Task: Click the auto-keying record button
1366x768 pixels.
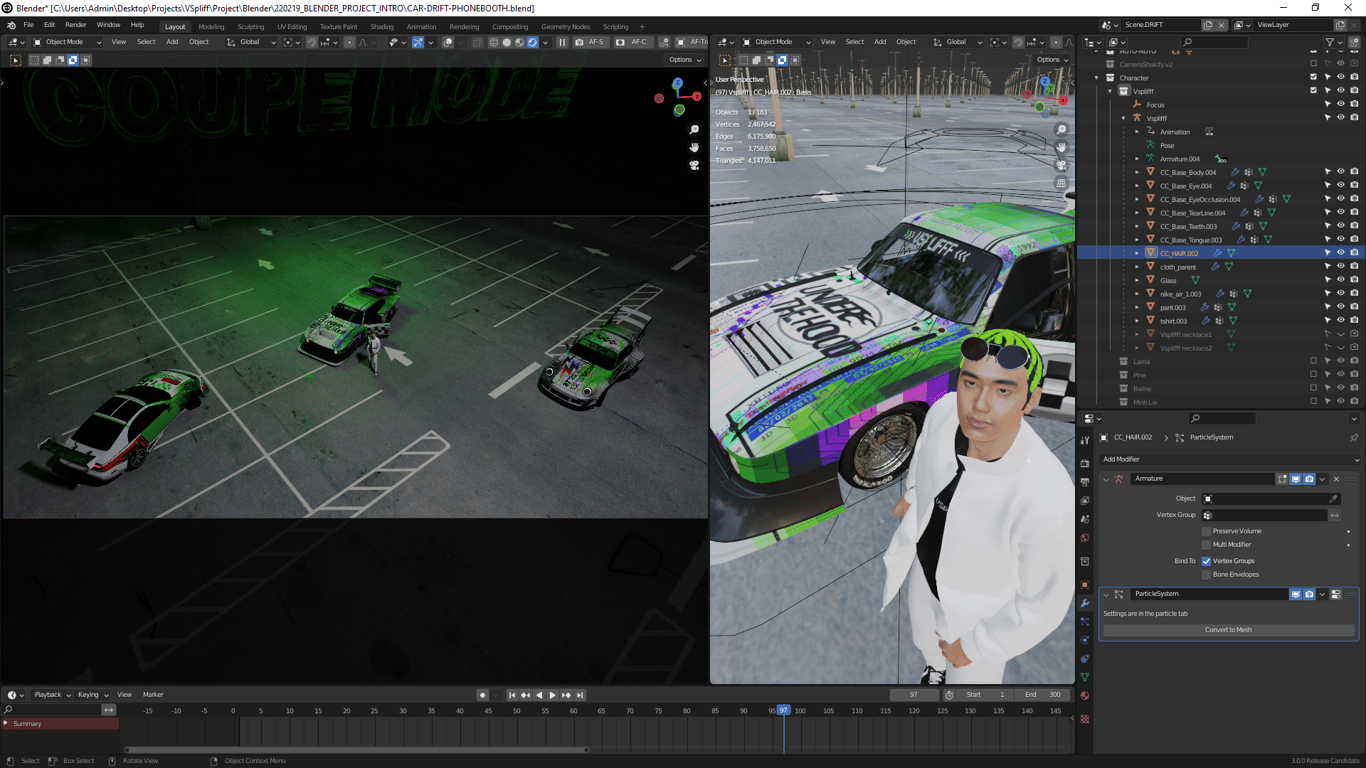Action: (482, 695)
